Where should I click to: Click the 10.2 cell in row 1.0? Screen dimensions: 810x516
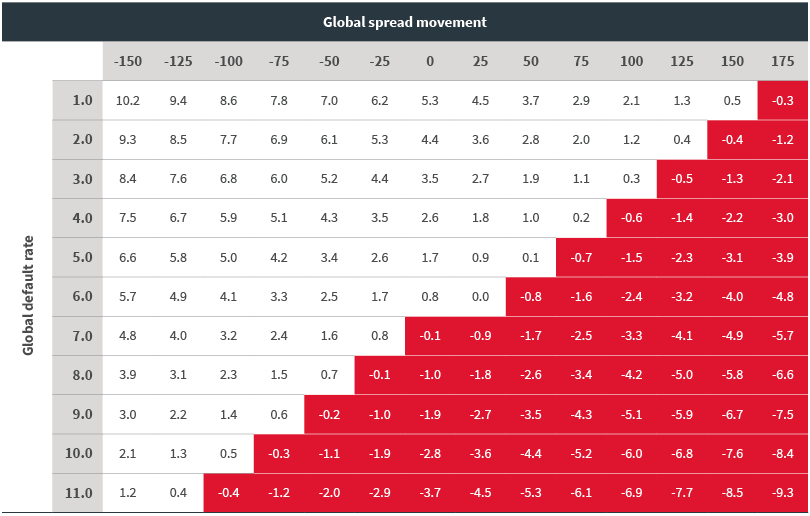tap(128, 100)
